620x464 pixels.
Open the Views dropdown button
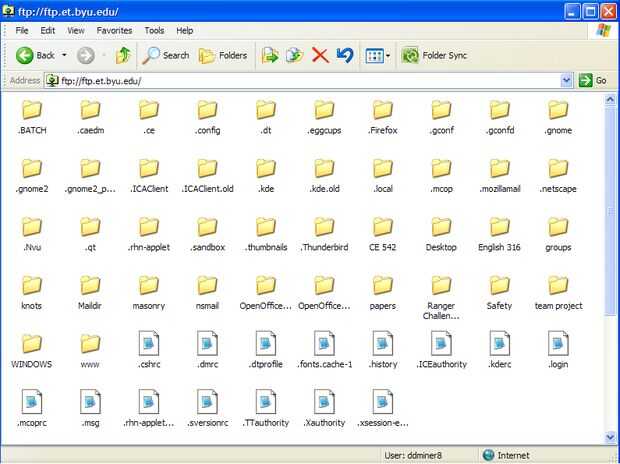(x=378, y=56)
